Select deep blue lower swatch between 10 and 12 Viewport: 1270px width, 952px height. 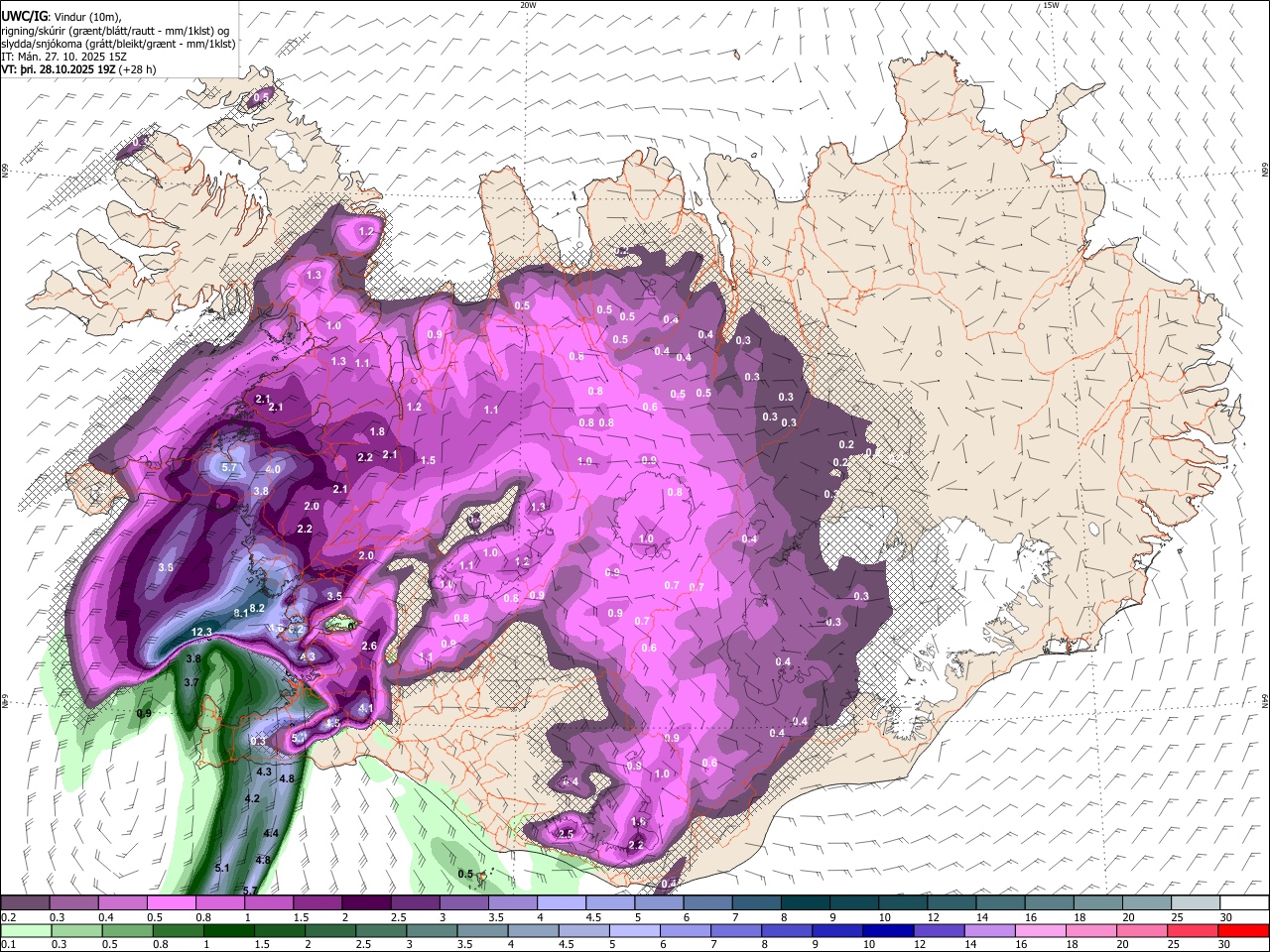886,930
